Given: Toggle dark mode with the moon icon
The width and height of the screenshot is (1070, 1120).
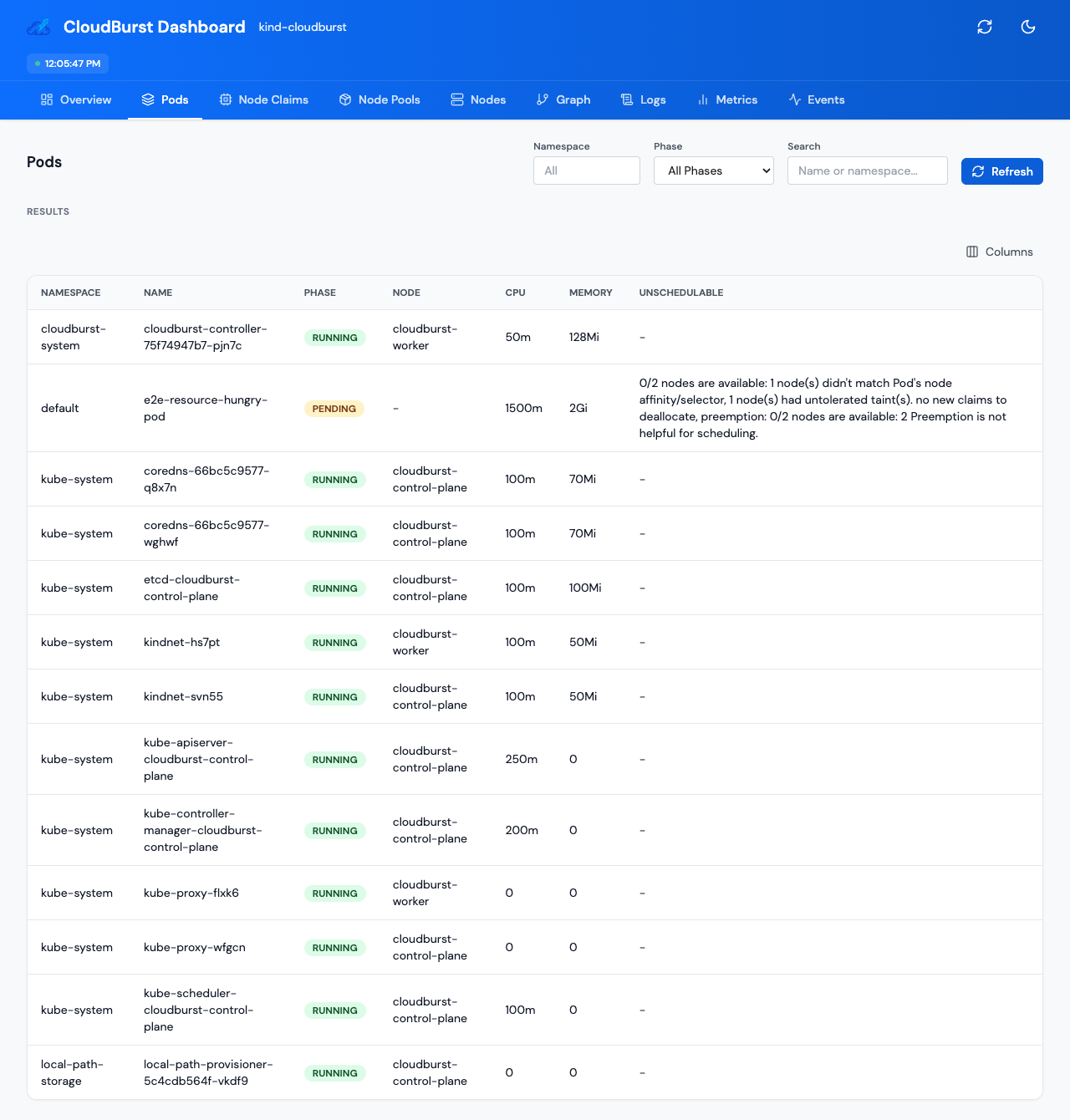Looking at the screenshot, I should pos(1027,26).
